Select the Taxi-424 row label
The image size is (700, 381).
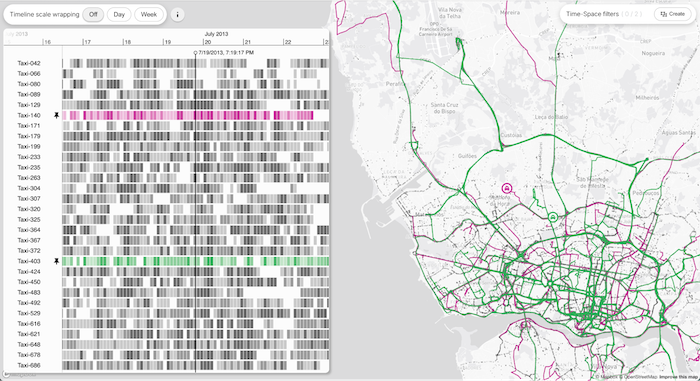(29, 272)
